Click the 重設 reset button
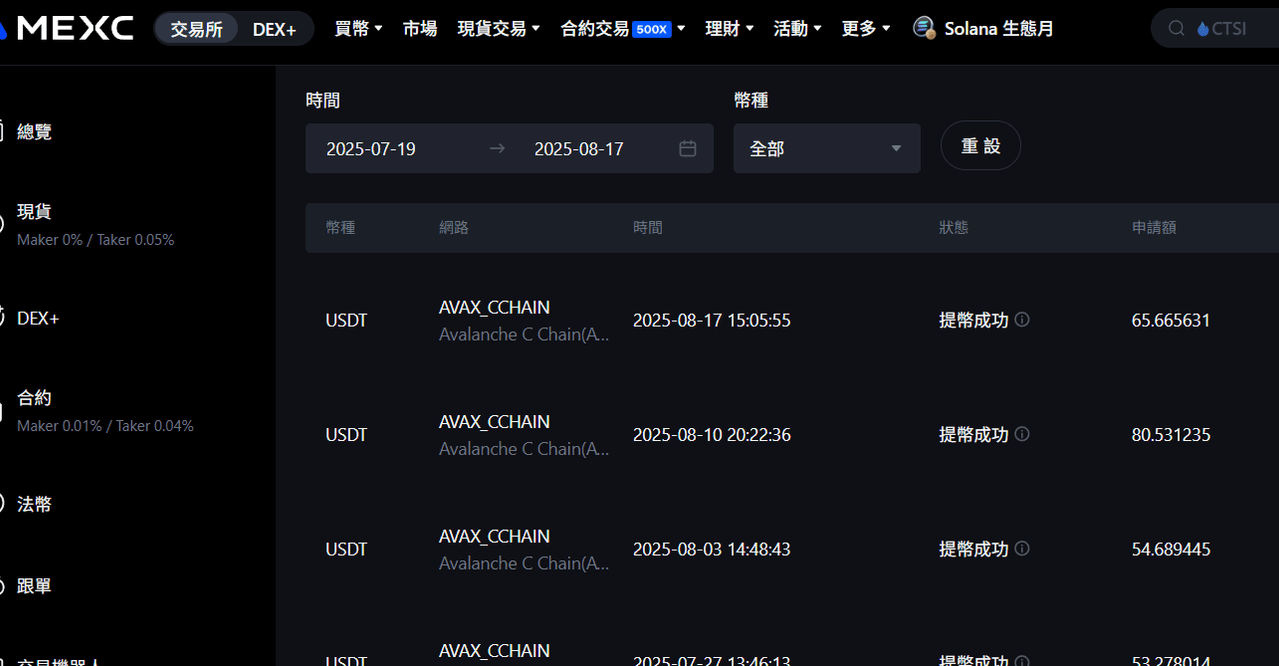This screenshot has height=666, width=1279. pyautogui.click(x=981, y=146)
